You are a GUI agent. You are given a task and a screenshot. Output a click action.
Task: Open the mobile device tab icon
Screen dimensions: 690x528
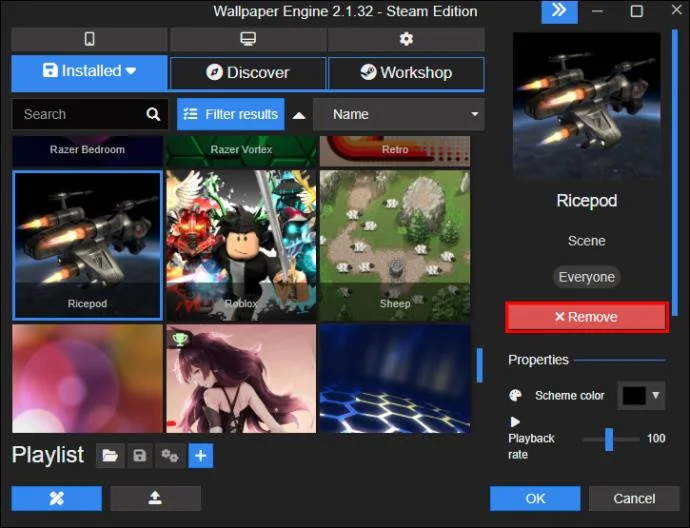click(x=89, y=39)
